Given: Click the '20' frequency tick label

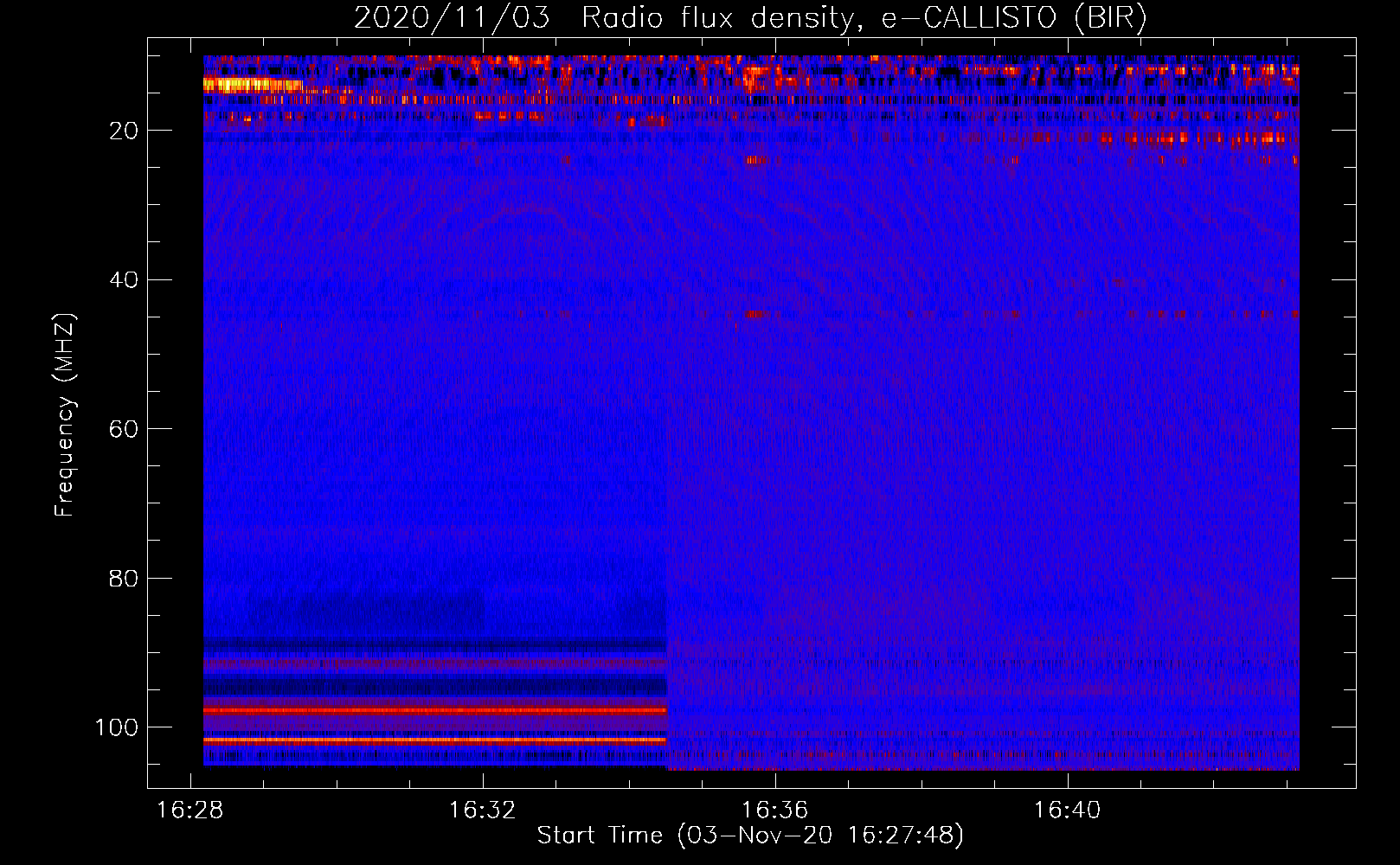Looking at the screenshot, I should click(x=124, y=131).
